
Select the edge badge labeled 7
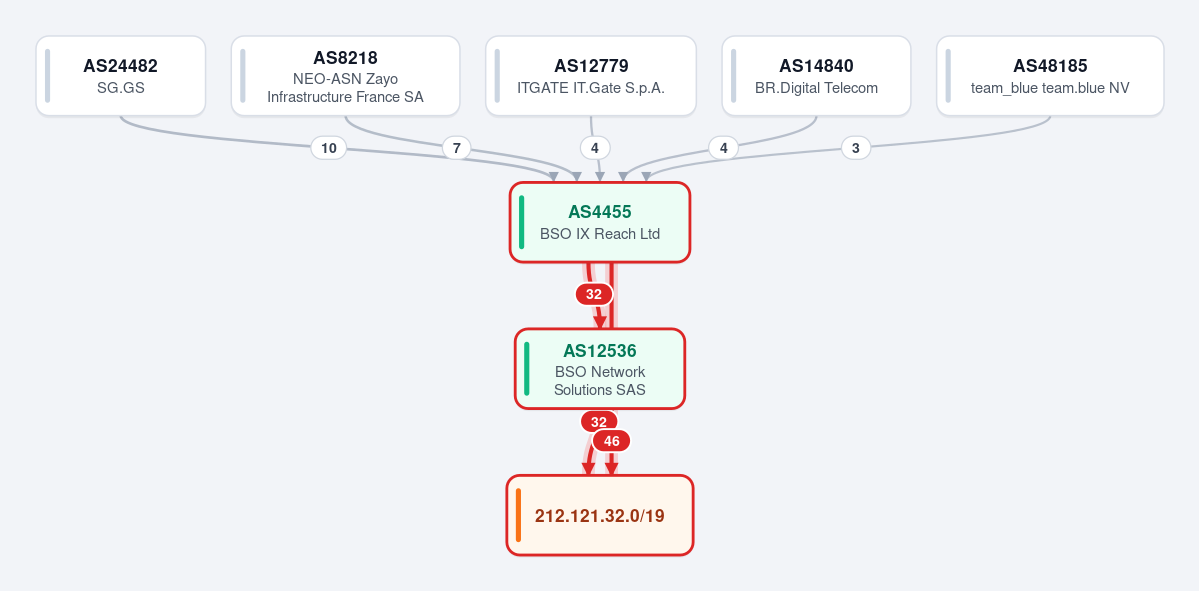click(457, 148)
